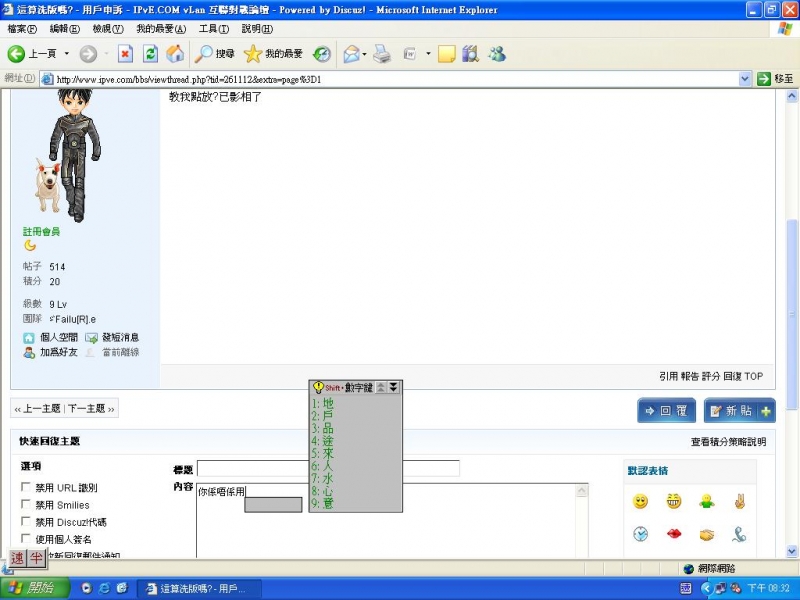This screenshot has height=600, width=800.
Task: Page up IME candidate list arrow
Action: coord(381,387)
